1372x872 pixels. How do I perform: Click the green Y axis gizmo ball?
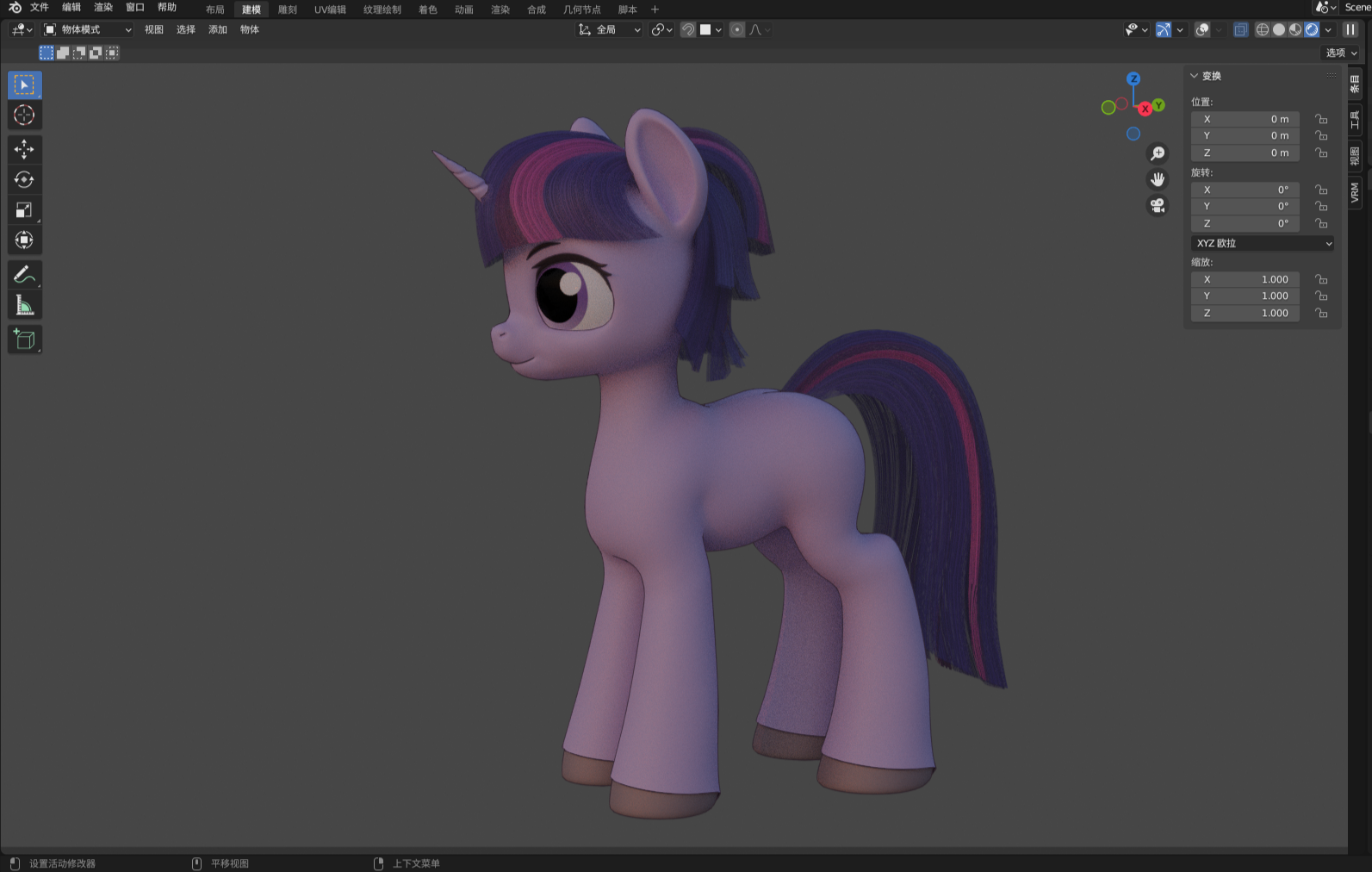pos(1158,105)
